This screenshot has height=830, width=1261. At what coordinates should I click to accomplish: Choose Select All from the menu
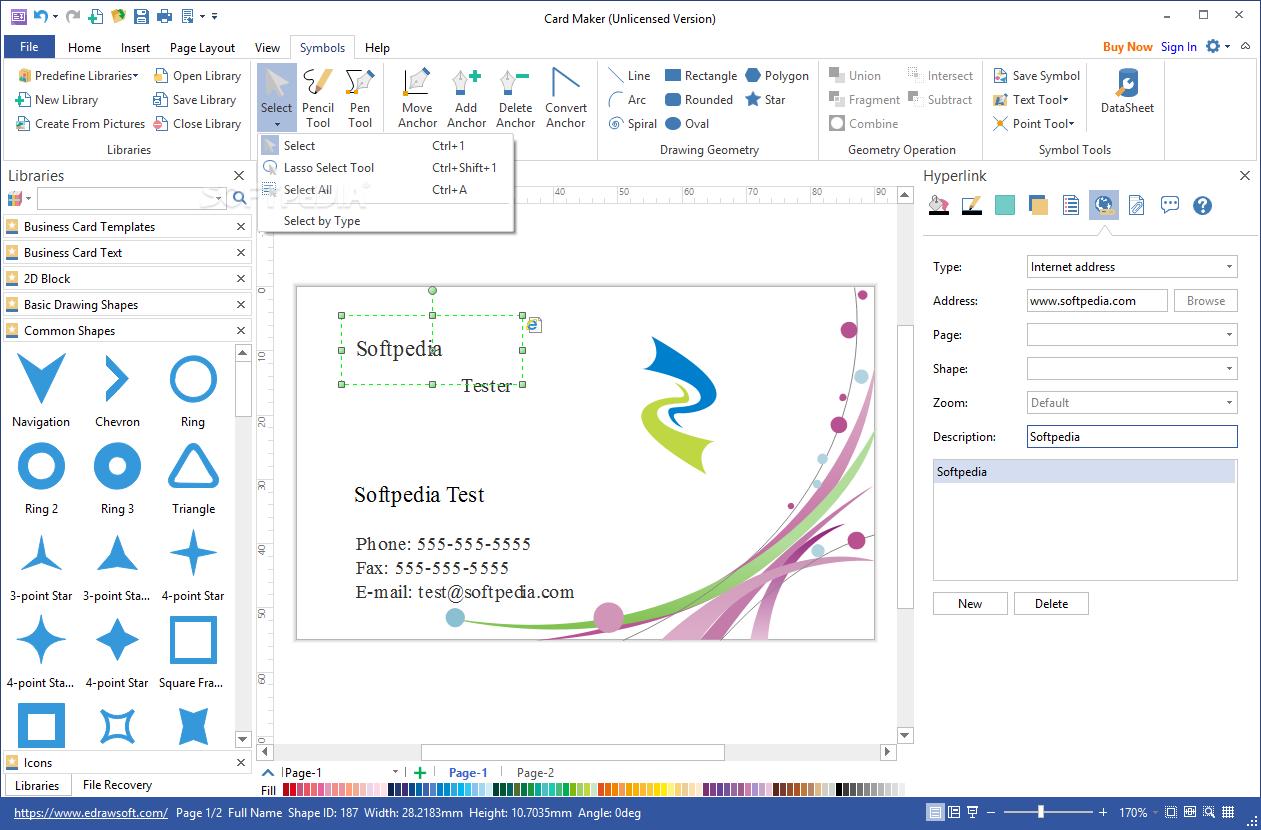point(385,190)
